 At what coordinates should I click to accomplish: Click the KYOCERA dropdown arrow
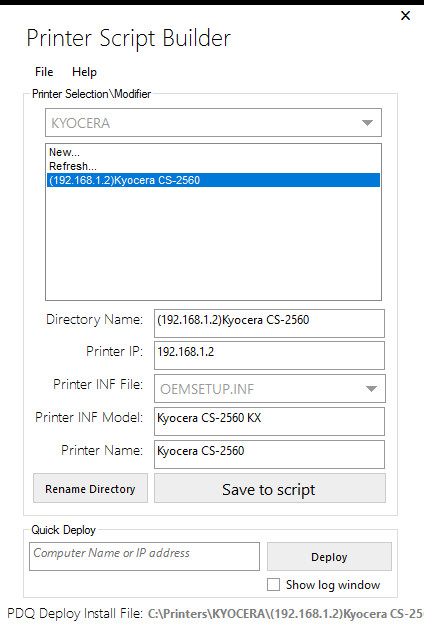tap(367, 123)
